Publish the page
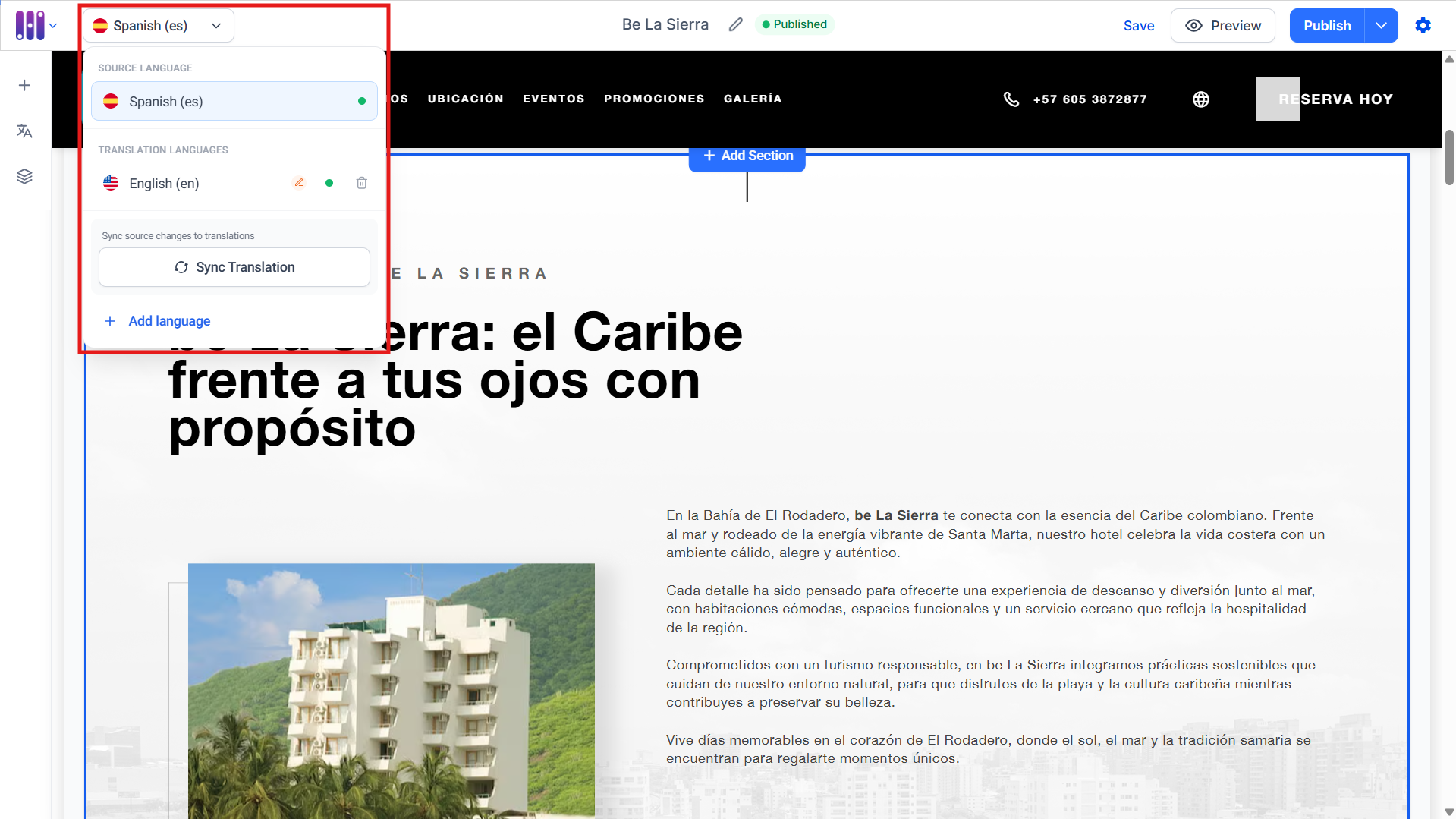The image size is (1456, 819). pos(1327,26)
